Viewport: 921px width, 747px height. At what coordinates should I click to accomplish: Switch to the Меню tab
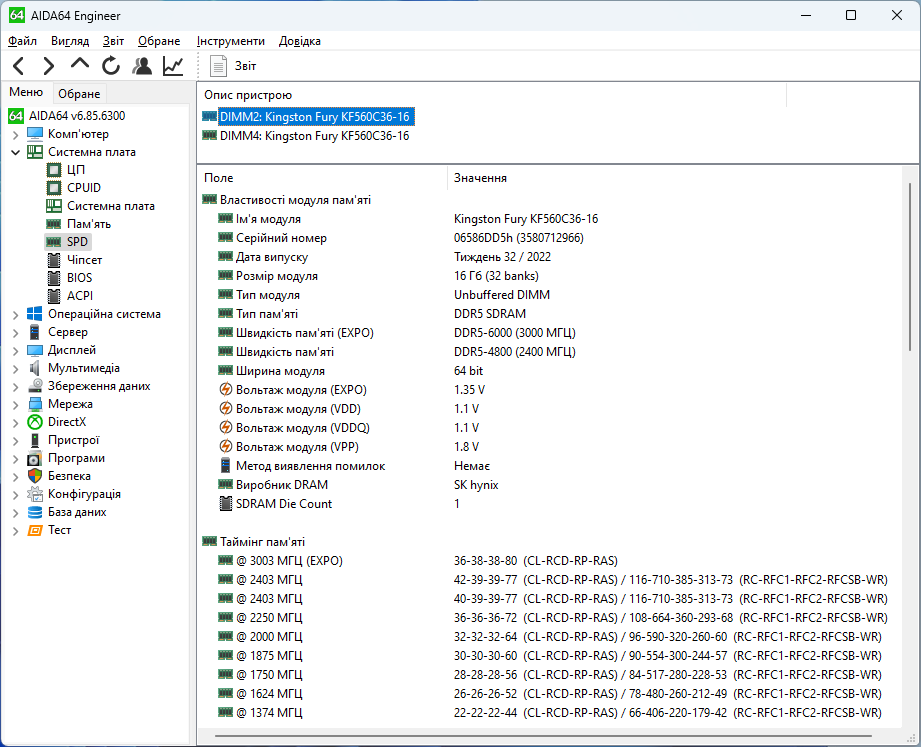(x=26, y=92)
